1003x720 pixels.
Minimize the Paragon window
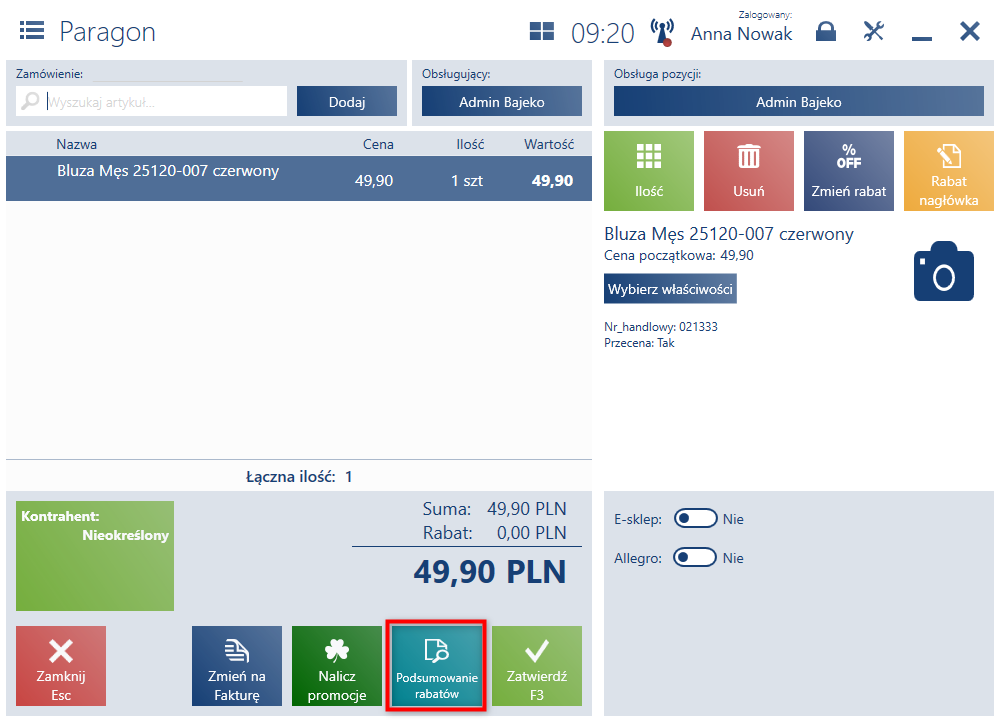tap(921, 38)
